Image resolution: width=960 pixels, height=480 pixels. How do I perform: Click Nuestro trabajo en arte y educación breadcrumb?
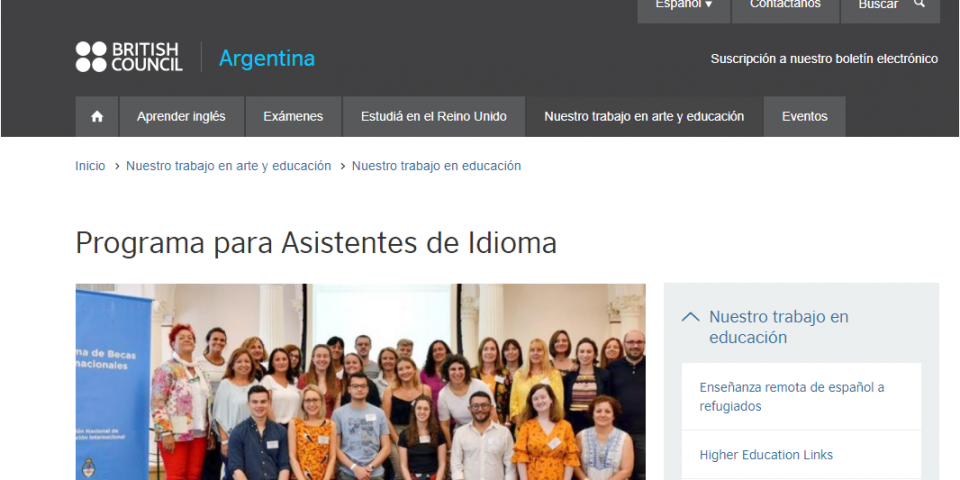click(228, 166)
